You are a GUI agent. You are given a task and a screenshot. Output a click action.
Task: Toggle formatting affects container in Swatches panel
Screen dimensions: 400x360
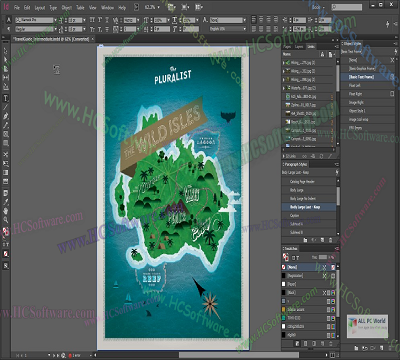click(293, 257)
